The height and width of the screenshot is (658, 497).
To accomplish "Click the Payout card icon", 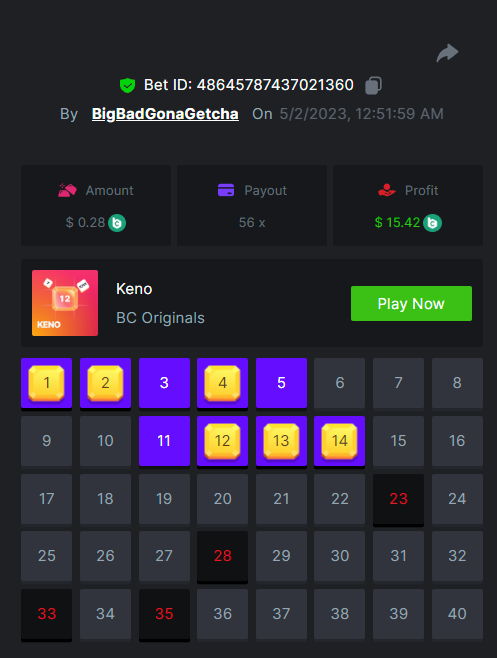I will 226,190.
